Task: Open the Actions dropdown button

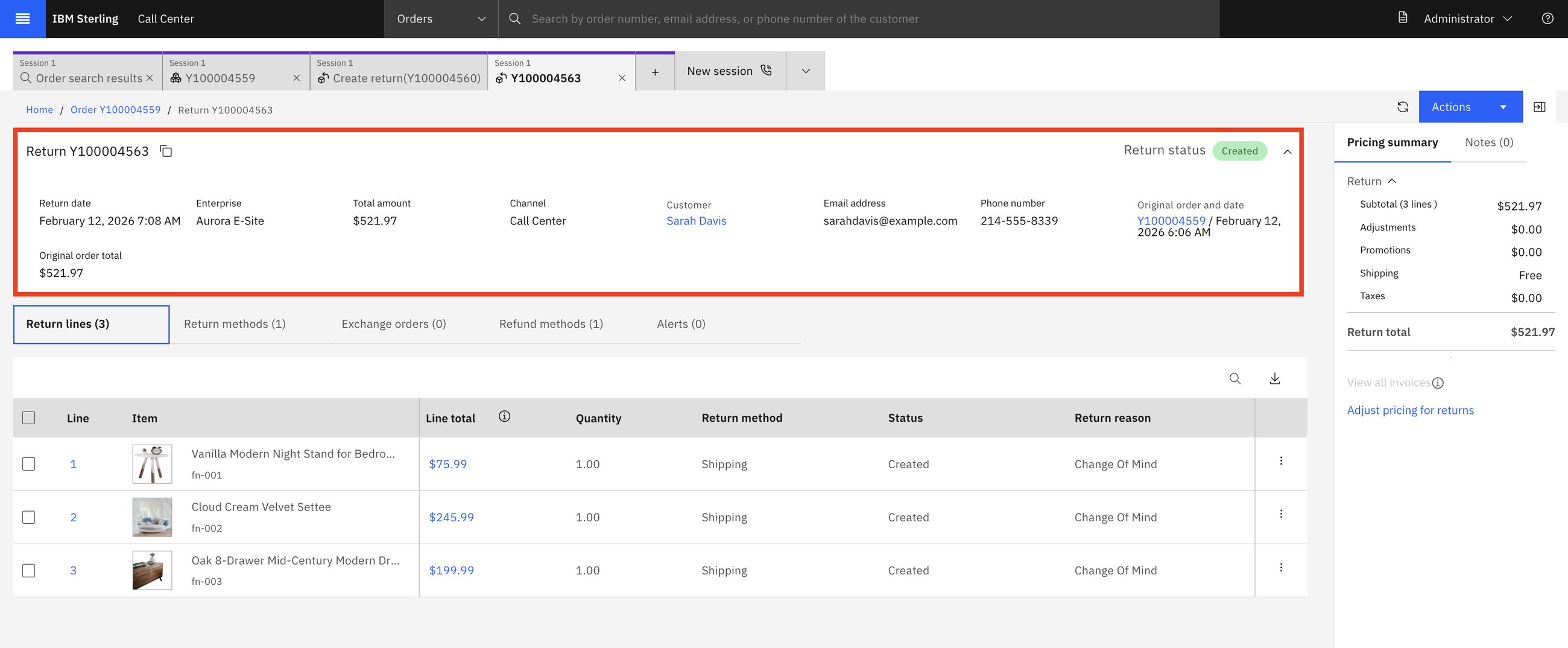Action: (1470, 107)
